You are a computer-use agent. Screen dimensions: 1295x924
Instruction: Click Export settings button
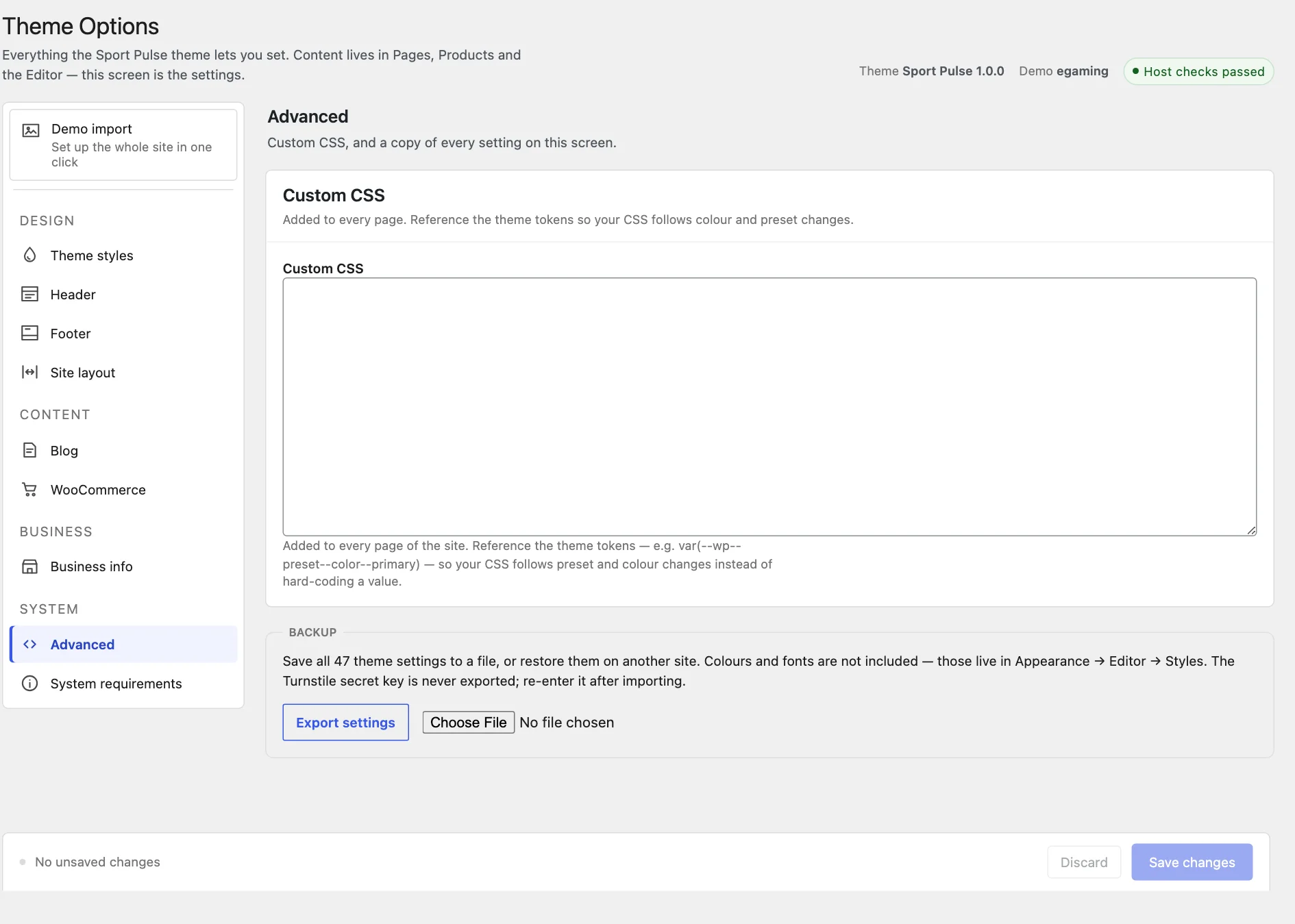345,722
